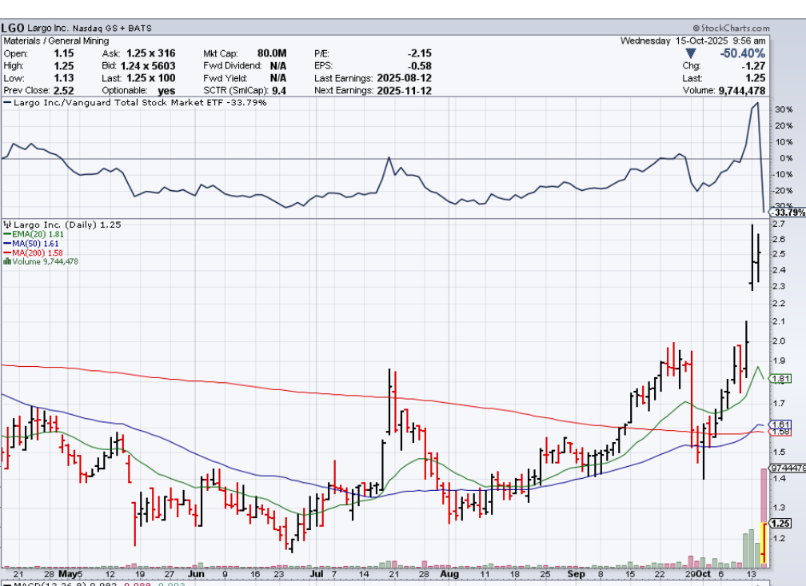Image resolution: width=806 pixels, height=586 pixels.
Task: Click the -33.79% relative strength tag
Action: point(788,212)
